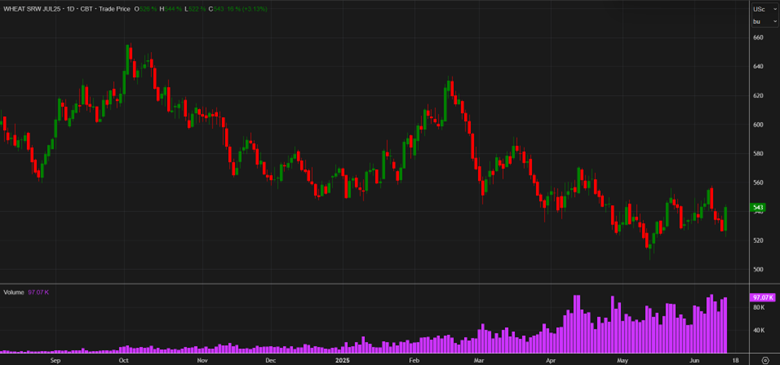
Task: Click the green 543 last price tag
Action: [x=758, y=207]
